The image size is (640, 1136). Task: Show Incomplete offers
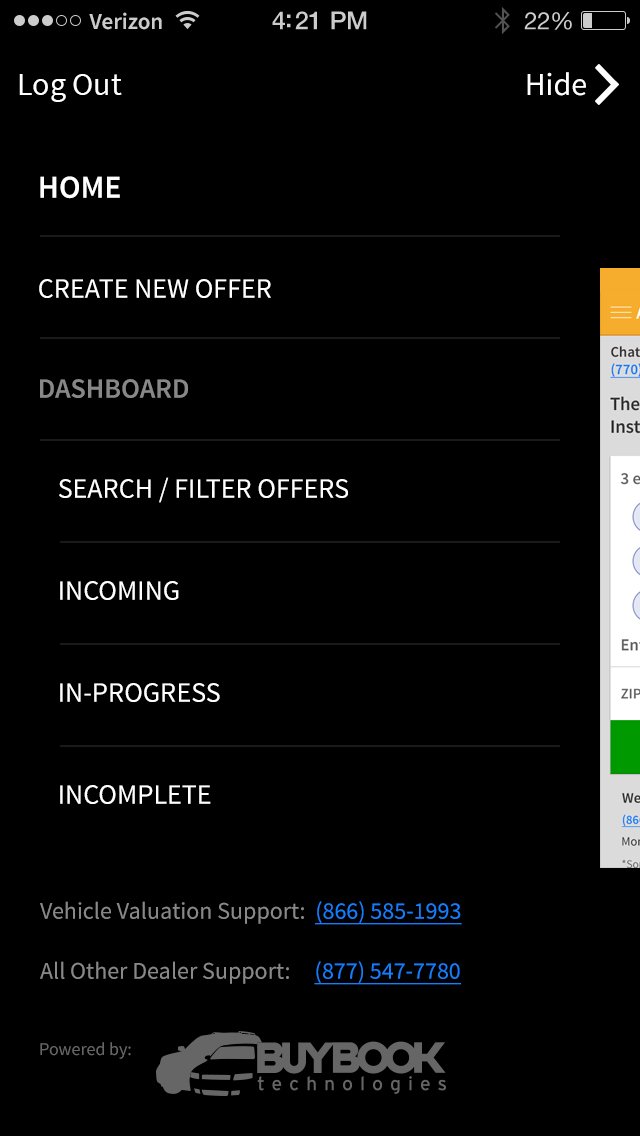(x=135, y=795)
